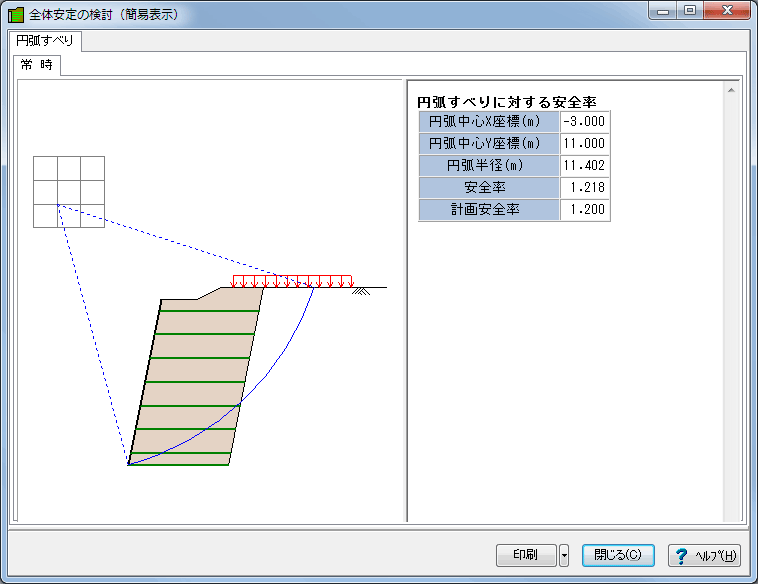
Task: Click the 閉じる(C) close button
Action: (618, 555)
